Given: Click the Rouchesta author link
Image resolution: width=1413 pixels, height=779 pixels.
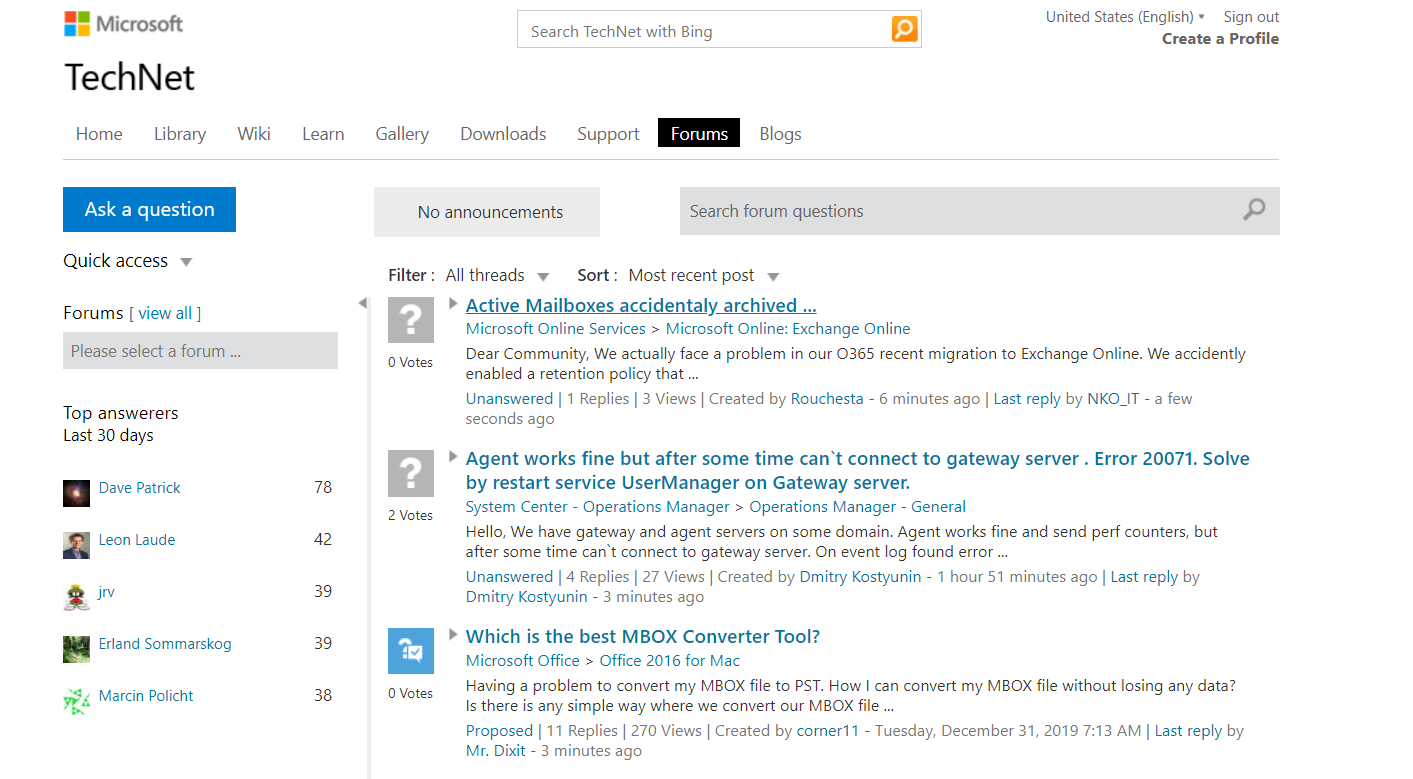Looking at the screenshot, I should [x=827, y=398].
